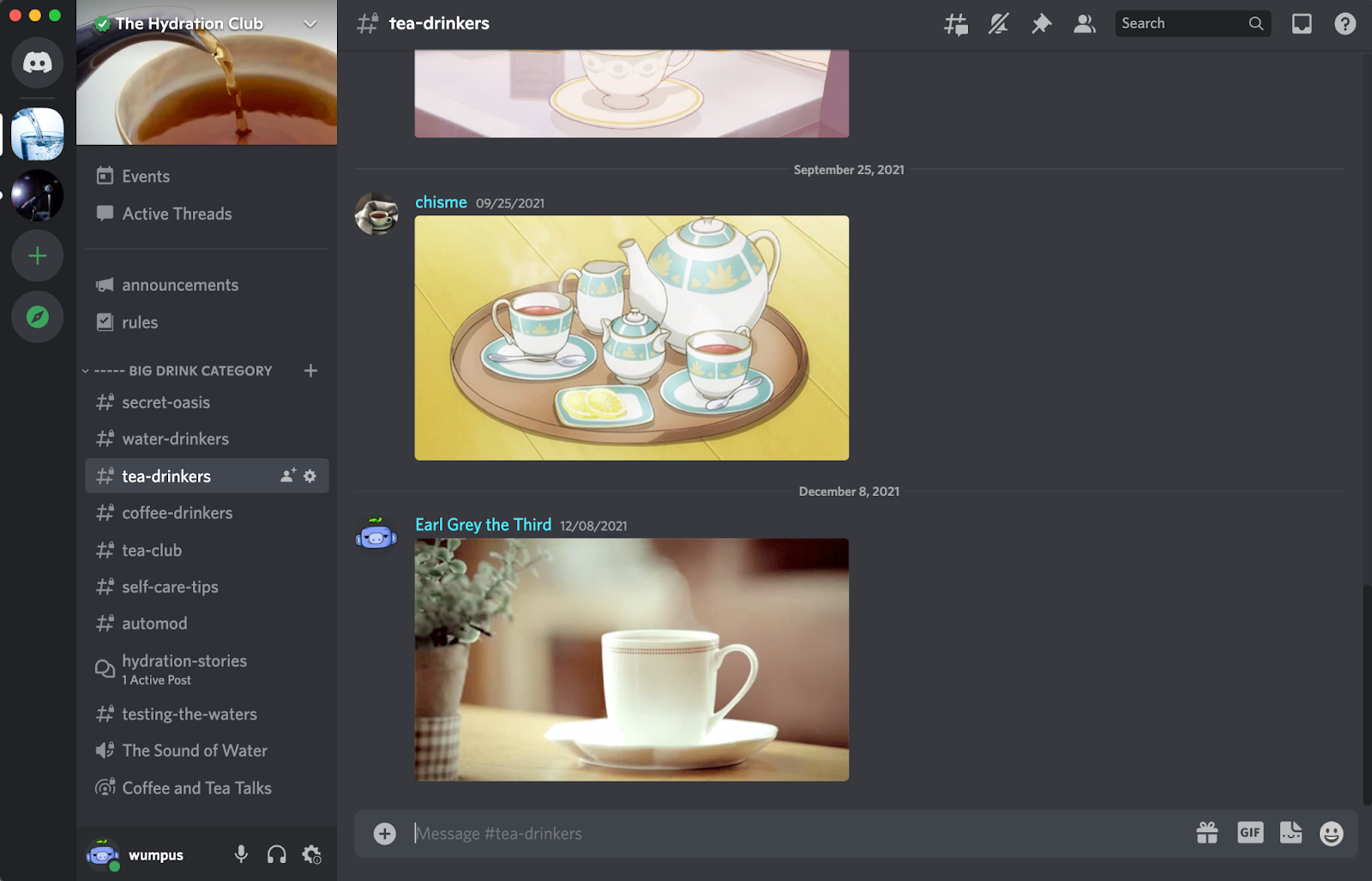Show pinned messages
The width and height of the screenshot is (1372, 881).
click(1041, 24)
